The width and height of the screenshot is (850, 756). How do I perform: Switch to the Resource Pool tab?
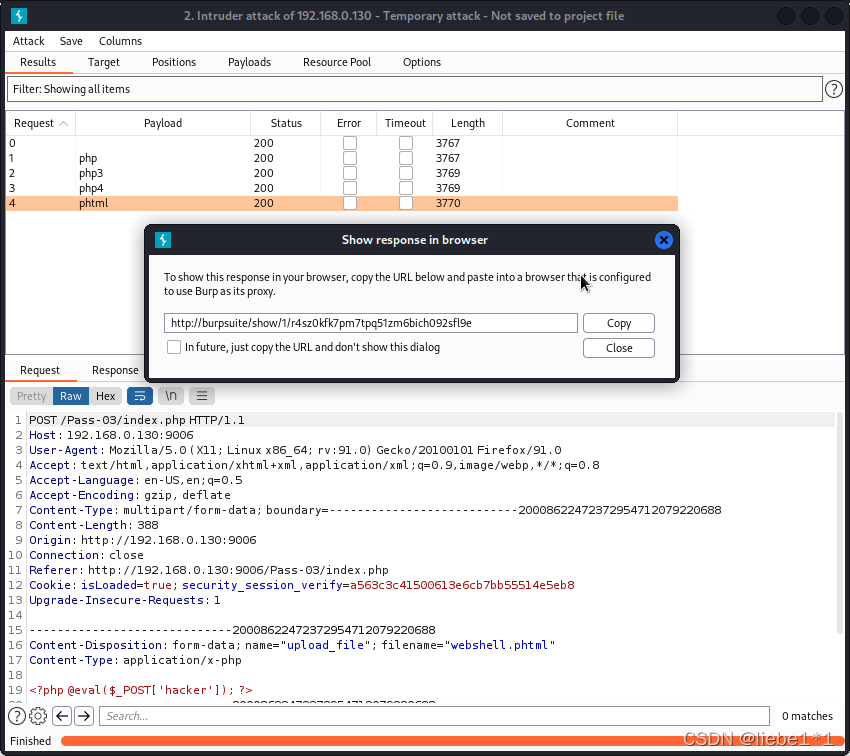337,62
